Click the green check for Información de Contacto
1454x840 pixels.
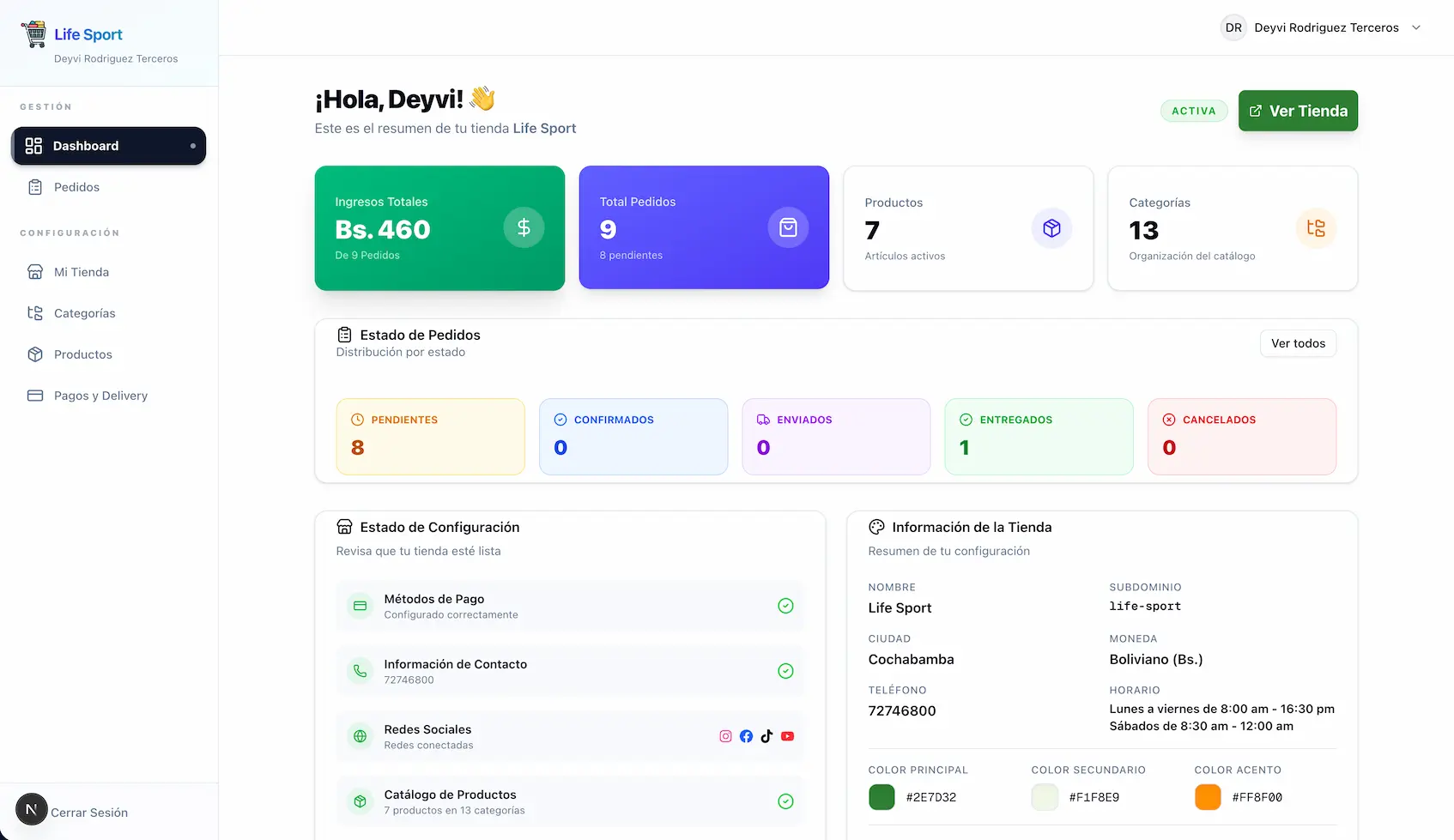click(785, 671)
